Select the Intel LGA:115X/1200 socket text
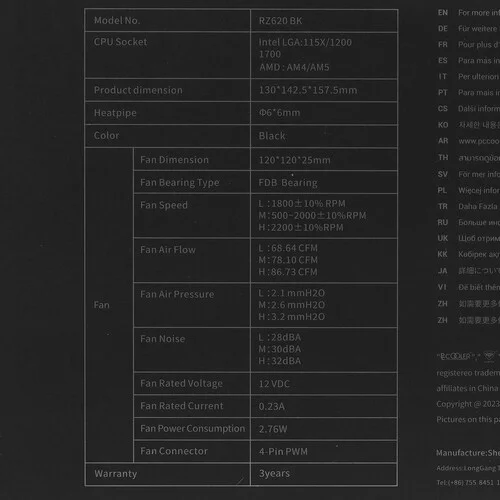The height and width of the screenshot is (500, 500). 305,42
